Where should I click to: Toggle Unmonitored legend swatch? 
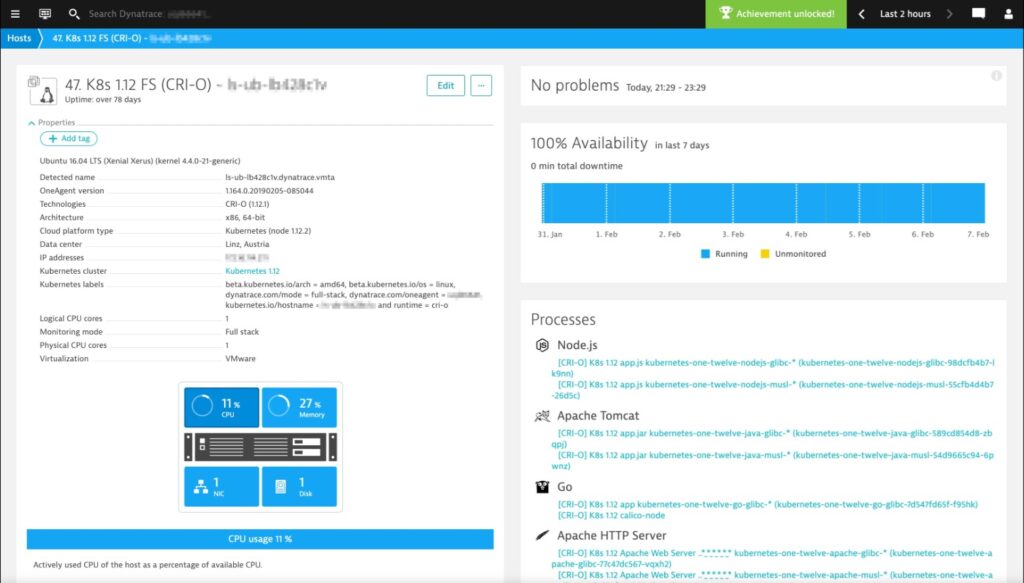pyautogui.click(x=765, y=254)
